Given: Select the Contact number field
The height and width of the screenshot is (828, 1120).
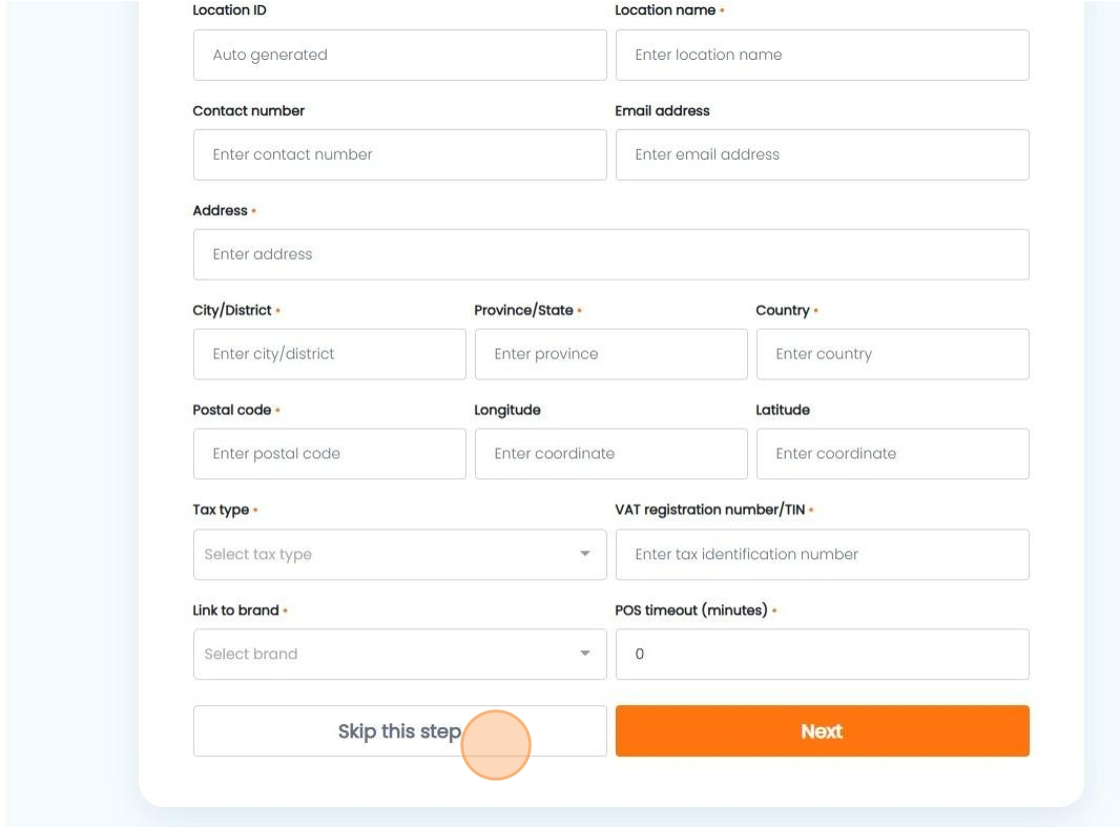Looking at the screenshot, I should pyautogui.click(x=399, y=154).
